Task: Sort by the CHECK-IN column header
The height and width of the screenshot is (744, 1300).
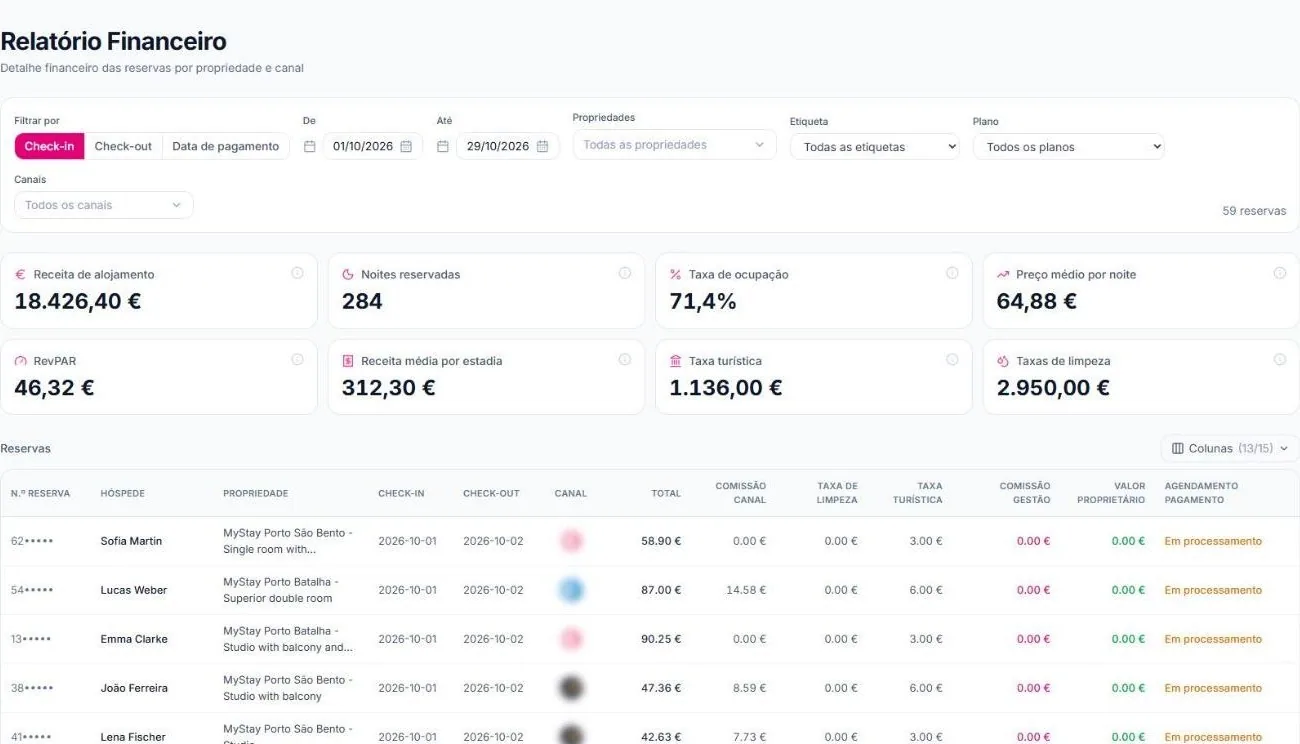Action: click(401, 493)
